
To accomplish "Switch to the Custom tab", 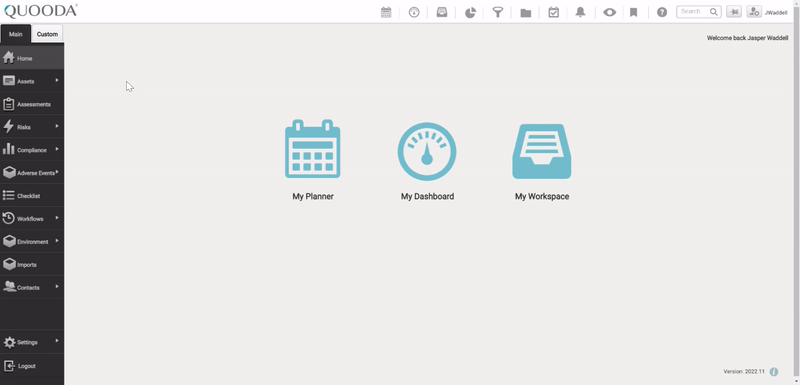I will pyautogui.click(x=47, y=34).
